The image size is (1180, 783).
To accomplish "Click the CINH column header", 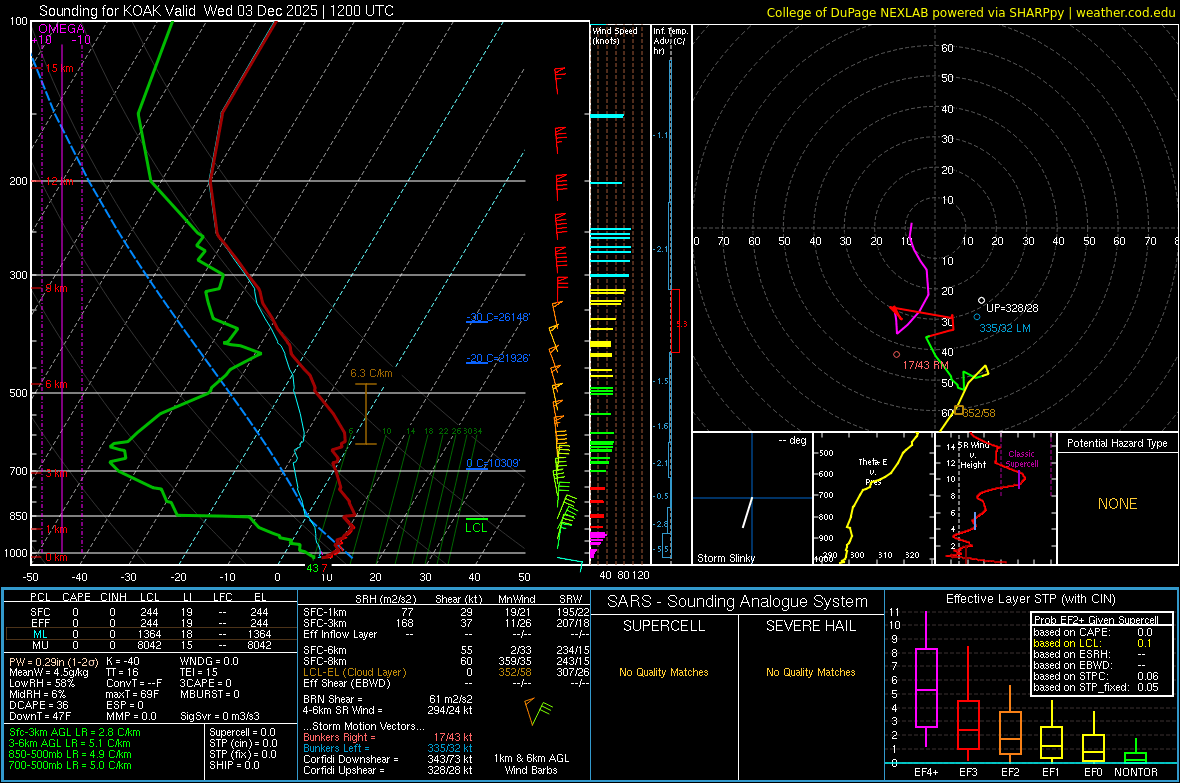I will click(114, 597).
